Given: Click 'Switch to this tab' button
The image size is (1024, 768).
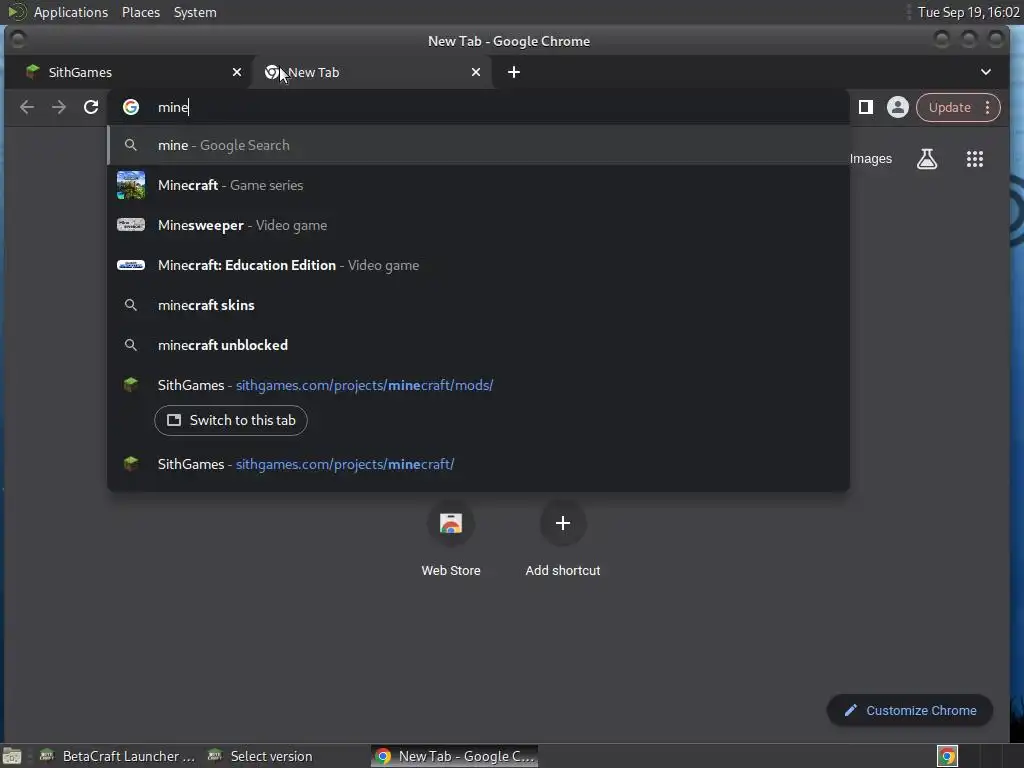Looking at the screenshot, I should (x=231, y=421).
